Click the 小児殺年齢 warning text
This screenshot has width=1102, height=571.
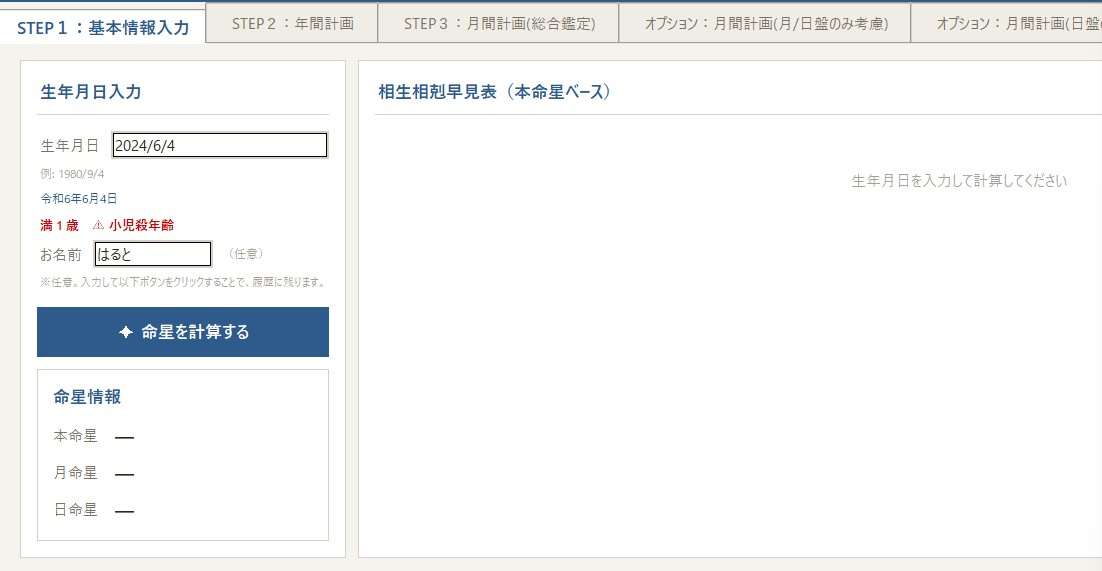pos(141,225)
